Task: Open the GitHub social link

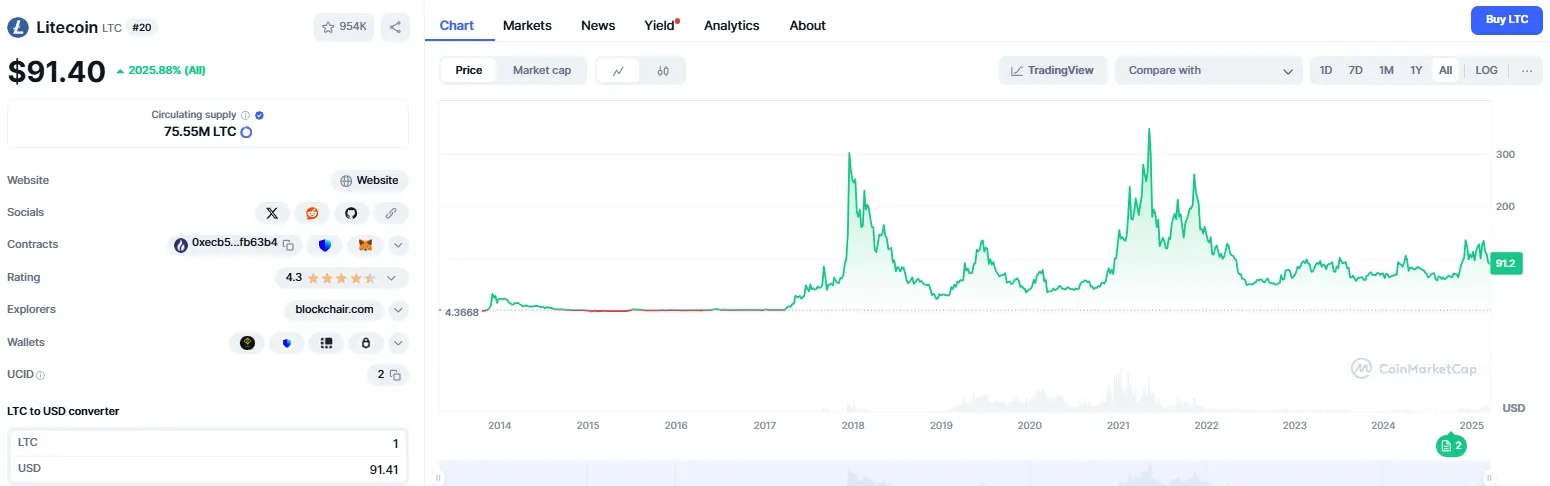Action: point(351,213)
